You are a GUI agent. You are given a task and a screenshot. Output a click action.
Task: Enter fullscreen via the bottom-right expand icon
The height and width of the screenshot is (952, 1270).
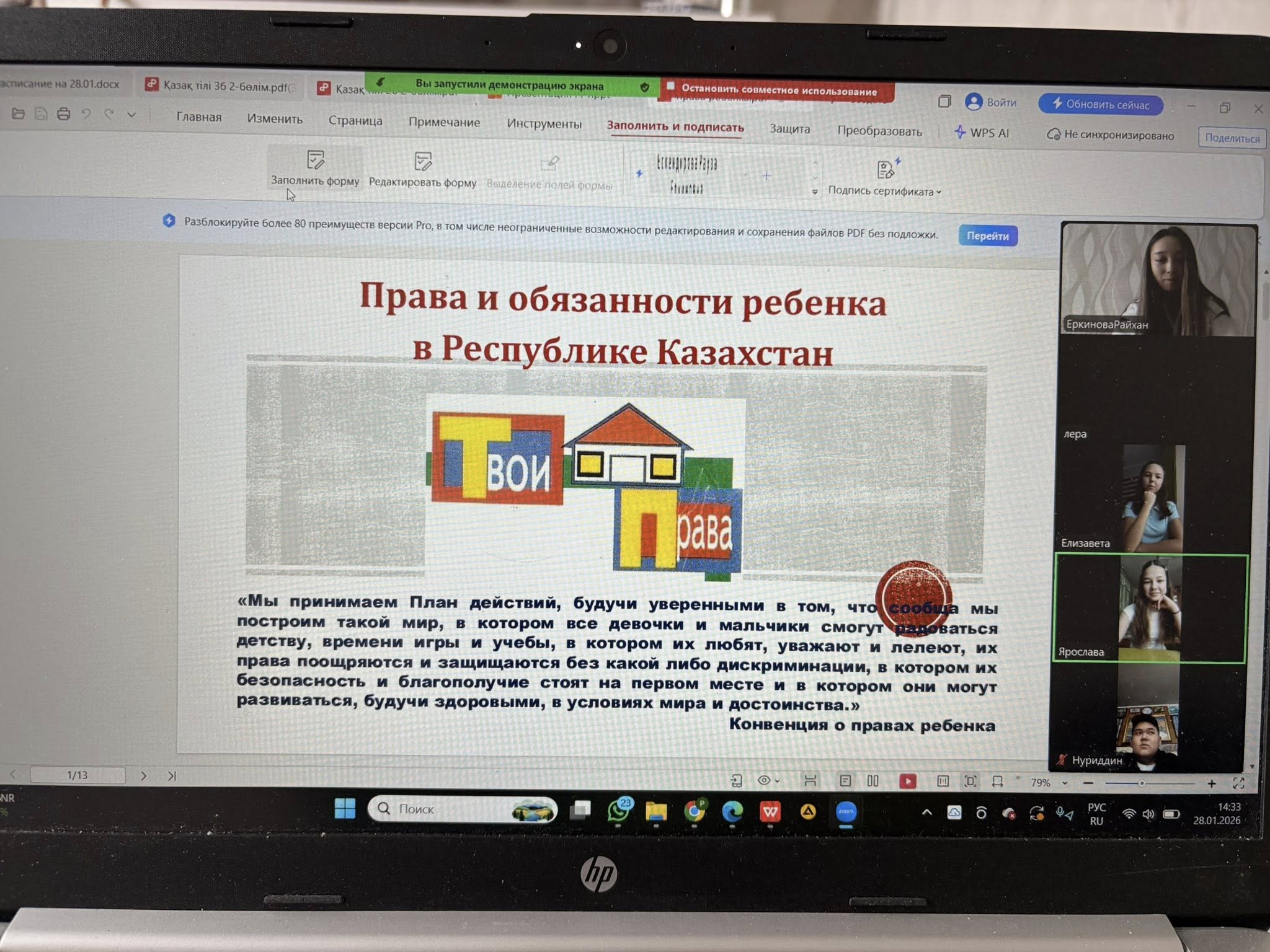click(1238, 783)
